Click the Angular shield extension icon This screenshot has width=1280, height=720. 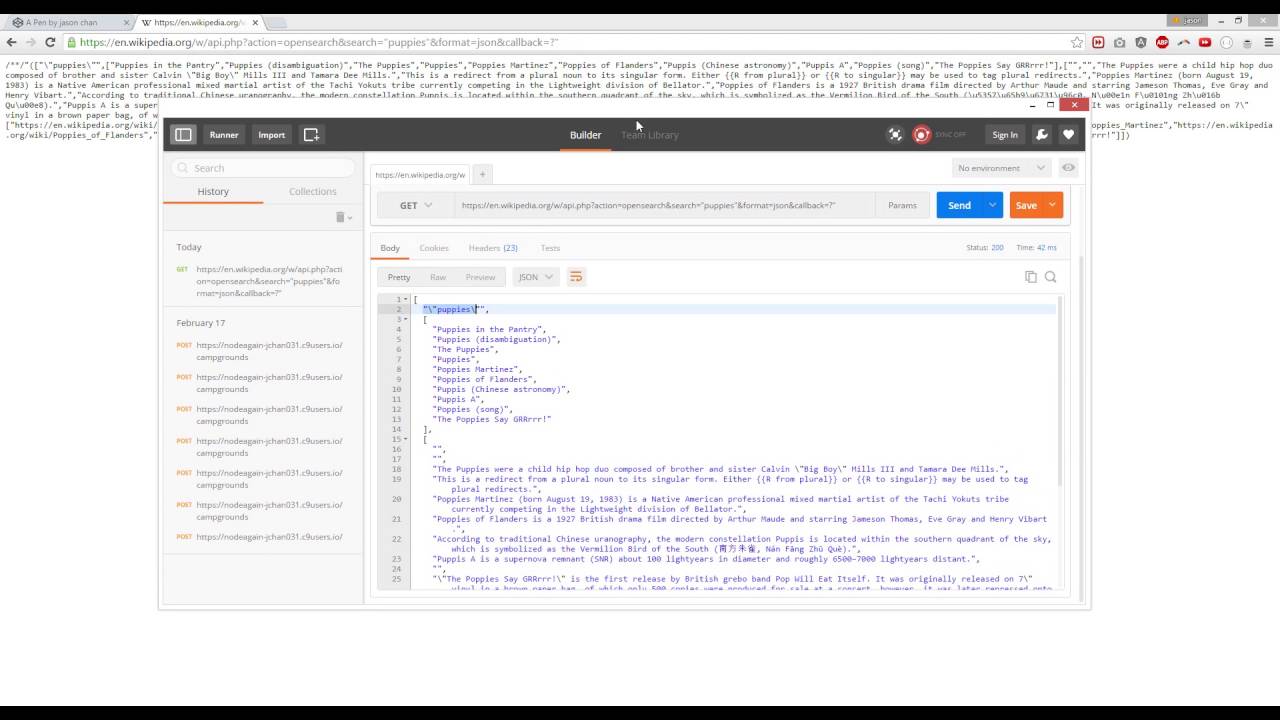(1141, 42)
